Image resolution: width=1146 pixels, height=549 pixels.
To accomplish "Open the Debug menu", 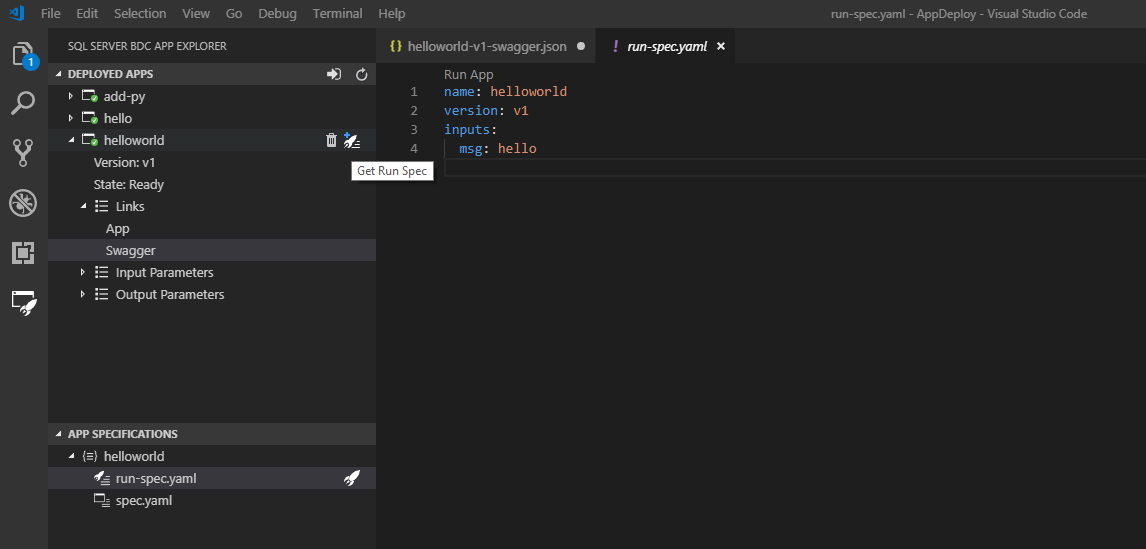I will tap(278, 13).
